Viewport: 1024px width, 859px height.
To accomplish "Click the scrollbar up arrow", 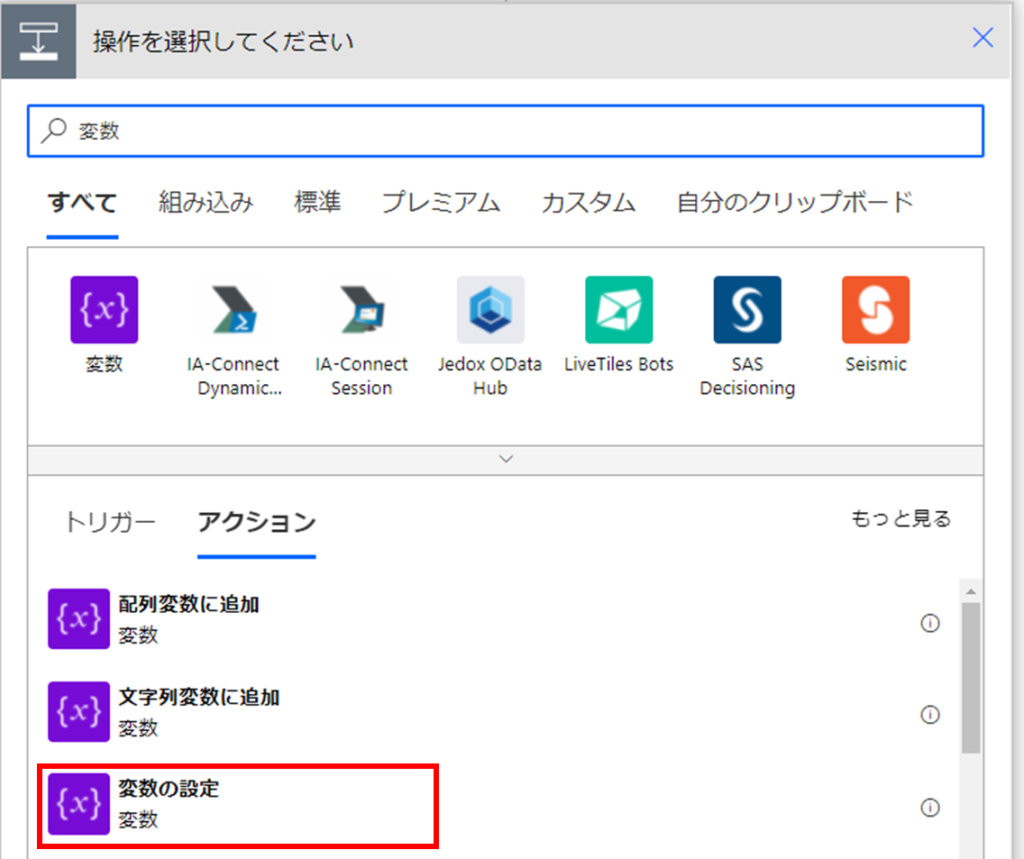I will pos(971,591).
